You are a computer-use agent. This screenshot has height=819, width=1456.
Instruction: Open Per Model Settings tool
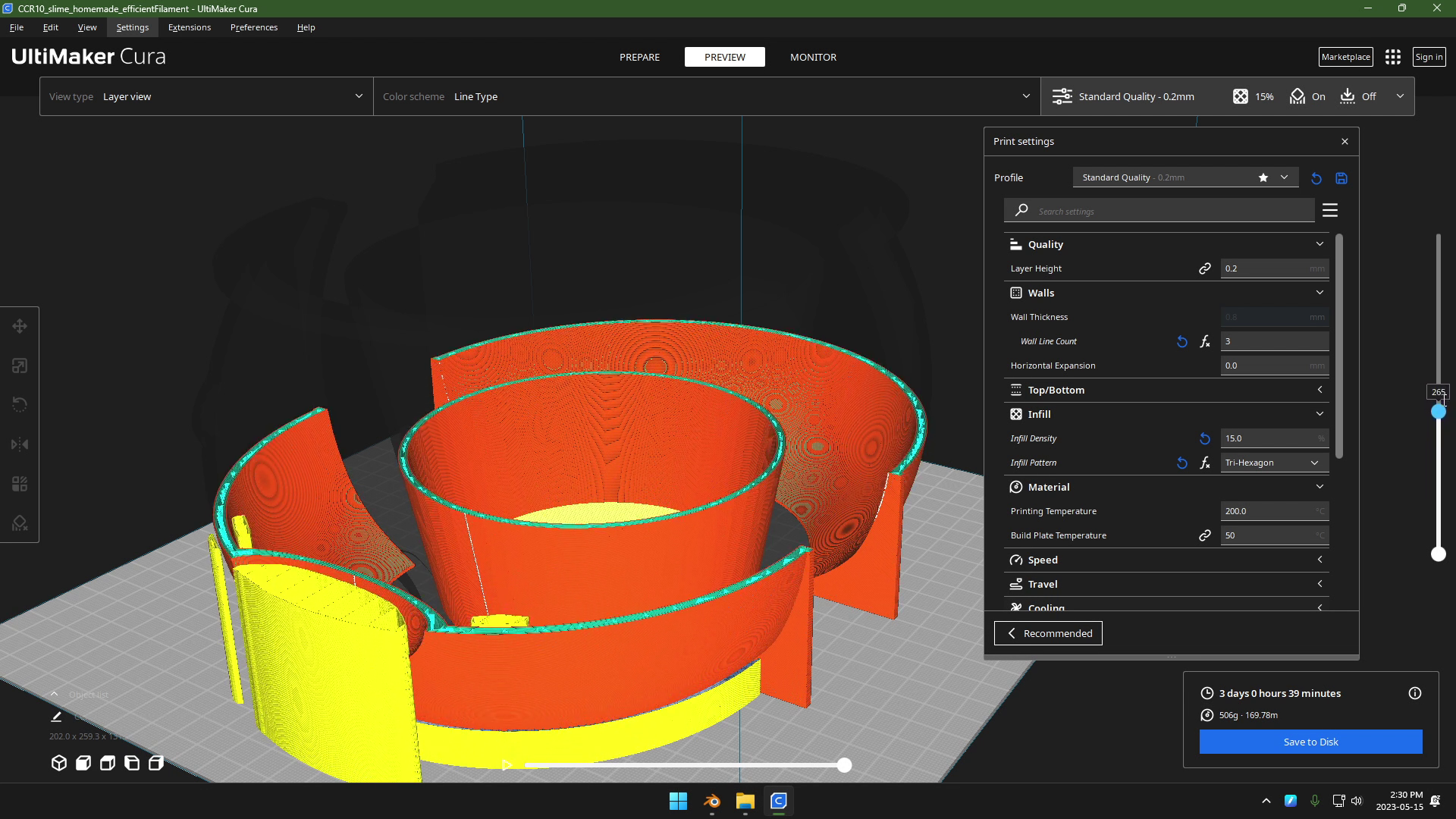(20, 484)
